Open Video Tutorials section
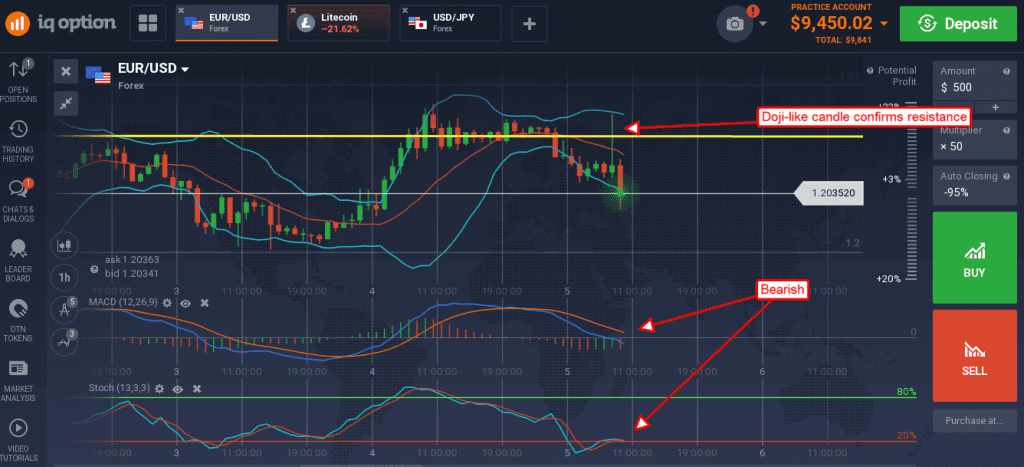Image resolution: width=1024 pixels, height=467 pixels. (x=20, y=440)
